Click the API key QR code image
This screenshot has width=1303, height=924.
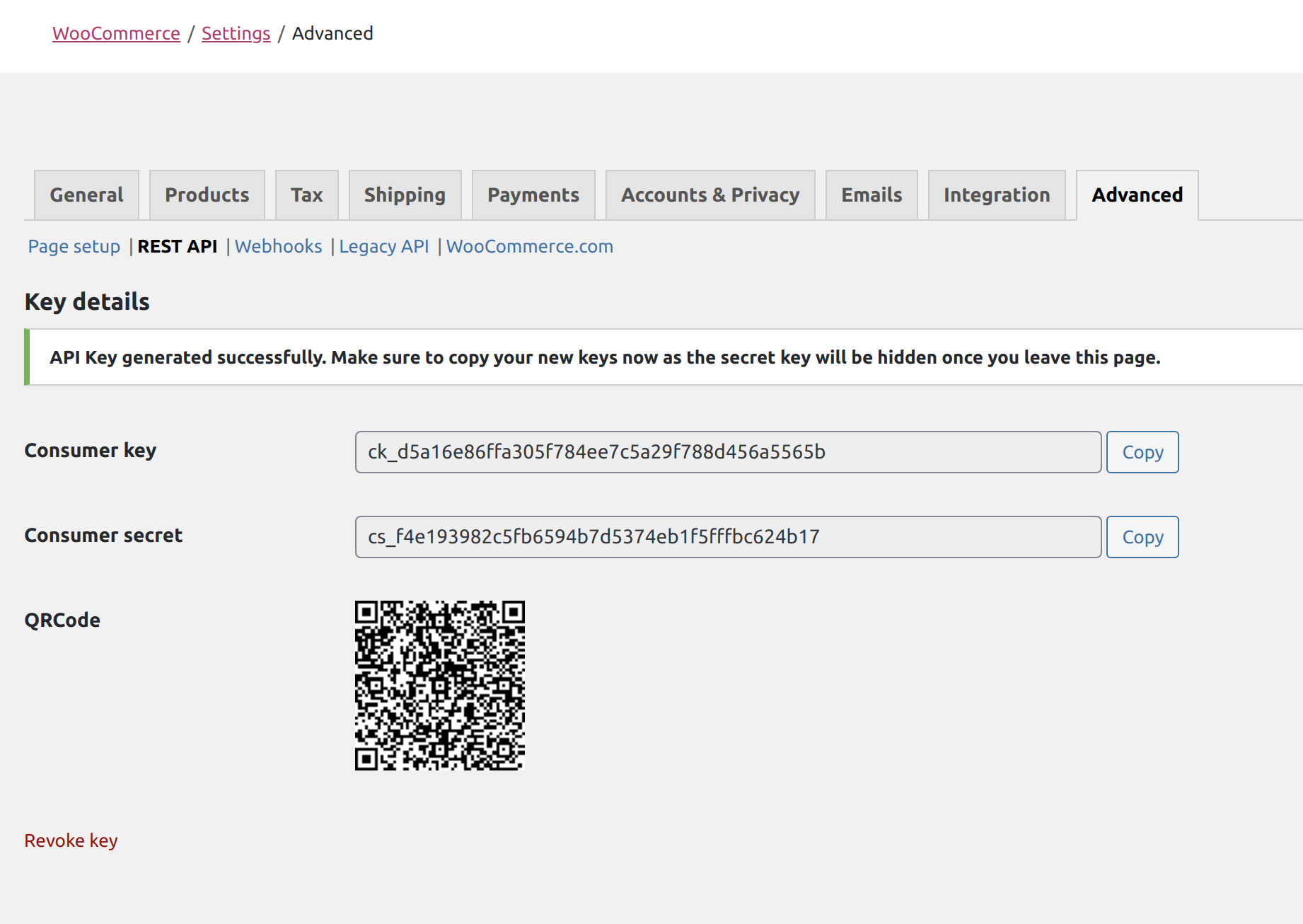440,686
